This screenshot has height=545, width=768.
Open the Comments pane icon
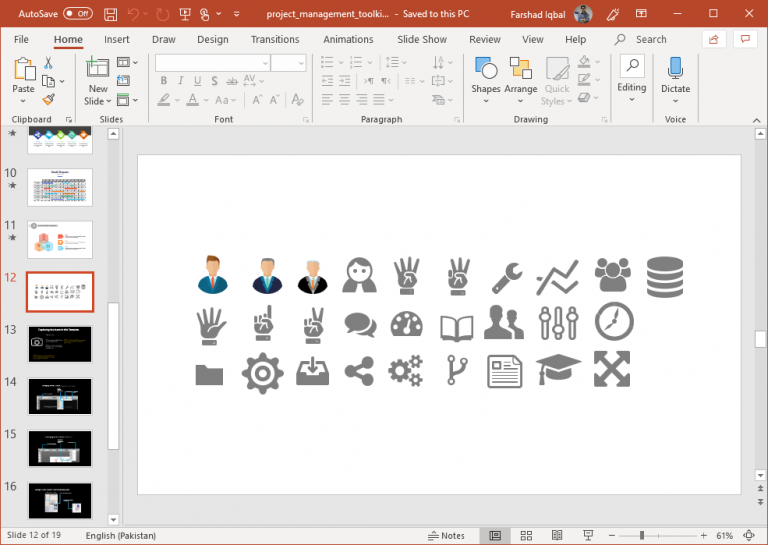(745, 39)
